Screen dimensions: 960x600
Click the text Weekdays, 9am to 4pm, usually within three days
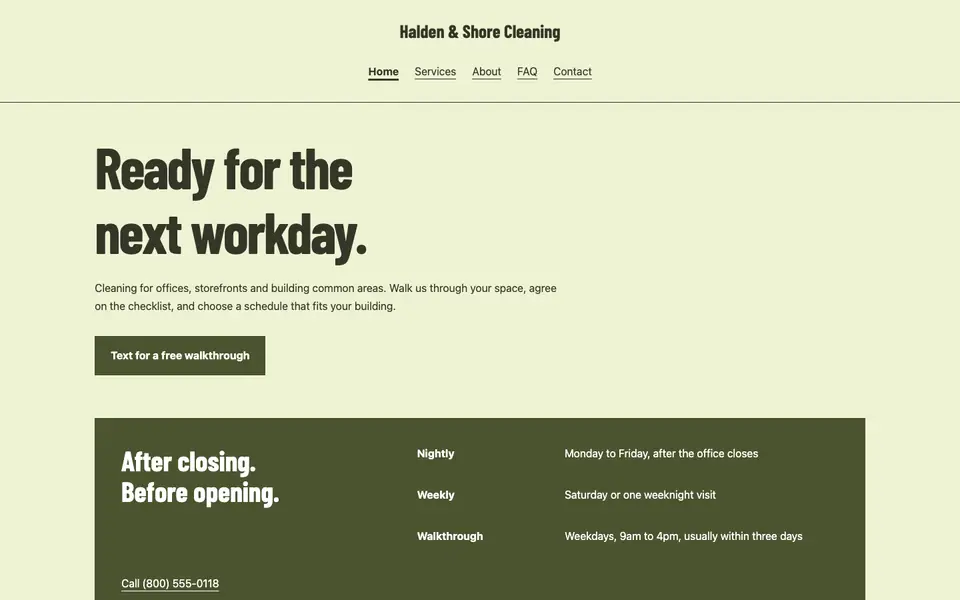click(683, 536)
